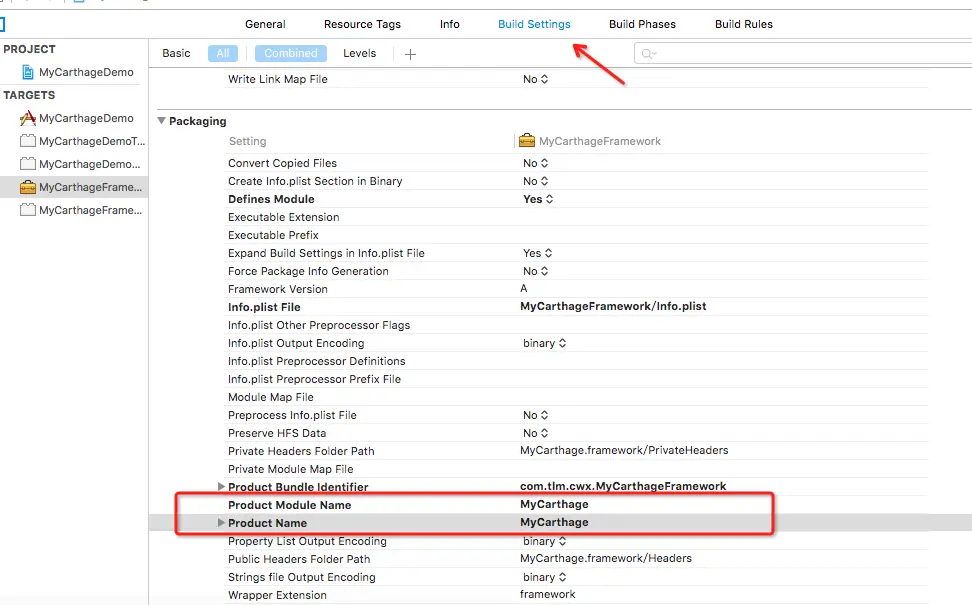Click the MyCarthageDemo app target icon
This screenshot has width=972, height=605.
[x=27, y=118]
